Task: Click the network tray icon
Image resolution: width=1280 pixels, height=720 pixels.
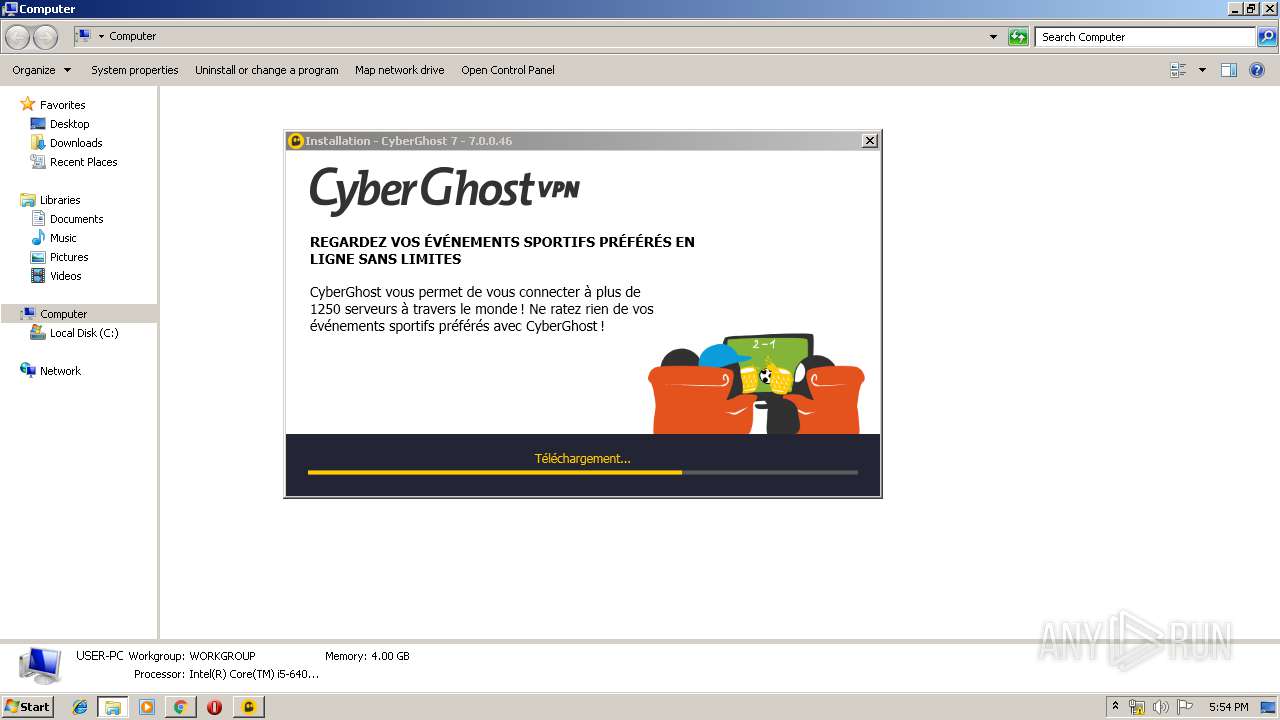Action: point(1137,707)
